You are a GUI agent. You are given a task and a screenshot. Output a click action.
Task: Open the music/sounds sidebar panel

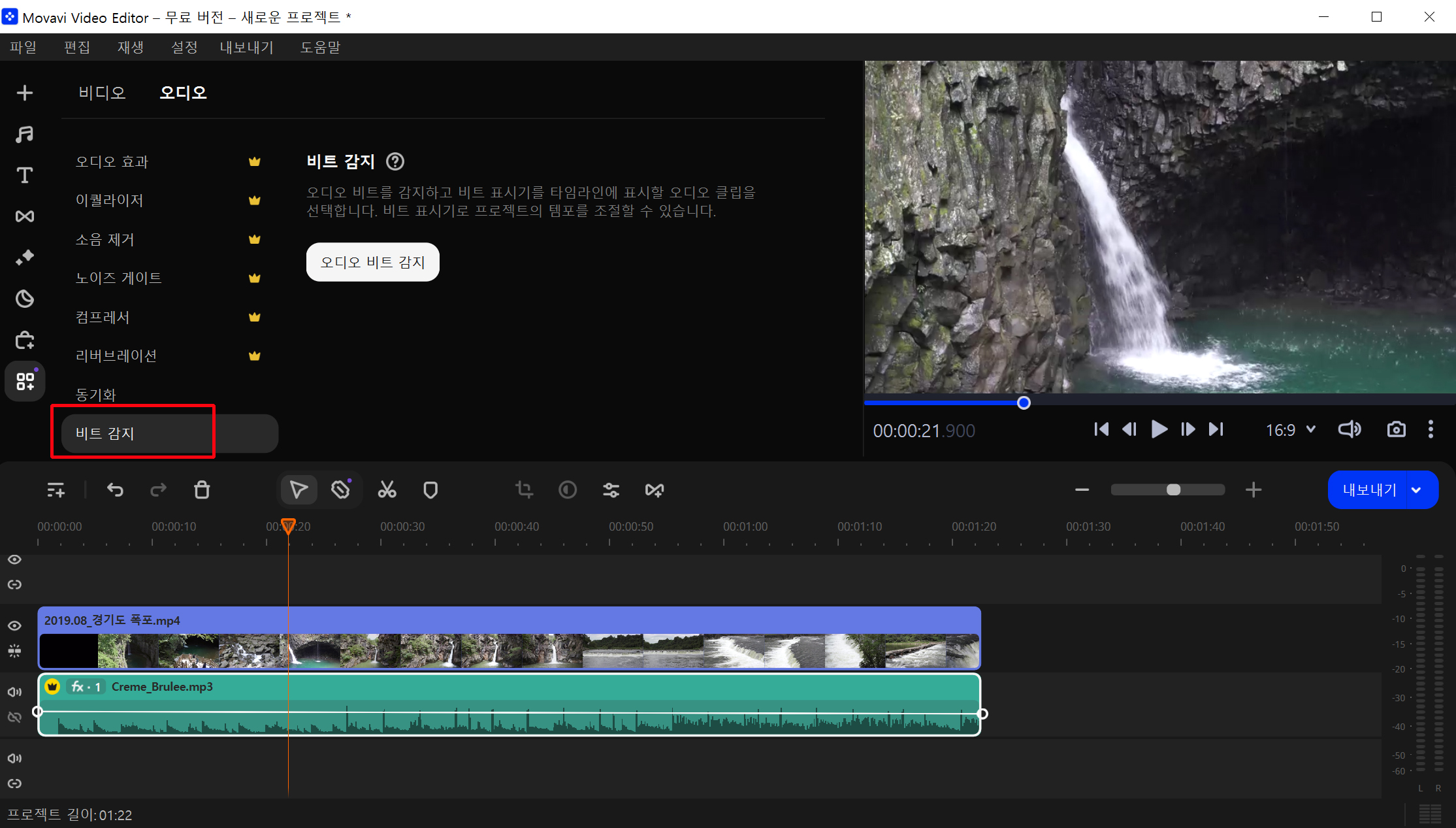[x=25, y=134]
